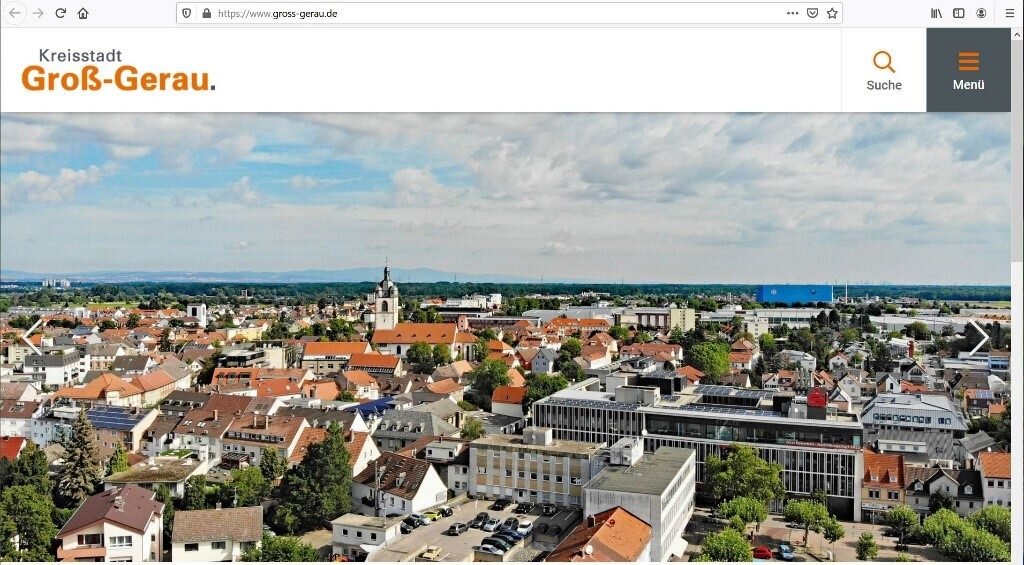Open the browser home page
Screen dimensions: 1024x565
pos(83,13)
